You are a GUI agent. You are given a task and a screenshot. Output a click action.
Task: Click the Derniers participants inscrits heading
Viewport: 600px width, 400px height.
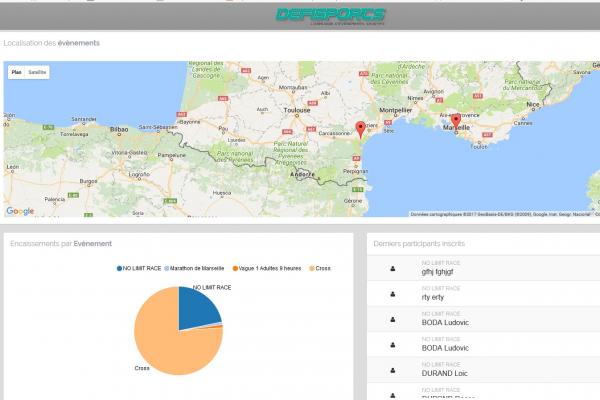tap(419, 243)
